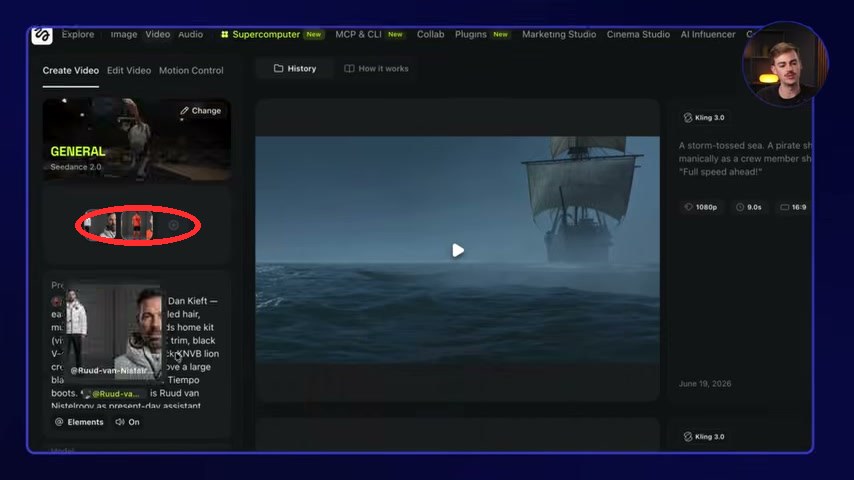The width and height of the screenshot is (854, 480).
Task: Open Plugins in the top navigation
Action: coord(471,34)
